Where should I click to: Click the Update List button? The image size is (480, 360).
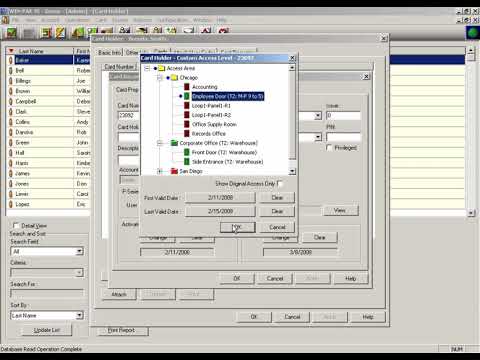[x=47, y=330]
